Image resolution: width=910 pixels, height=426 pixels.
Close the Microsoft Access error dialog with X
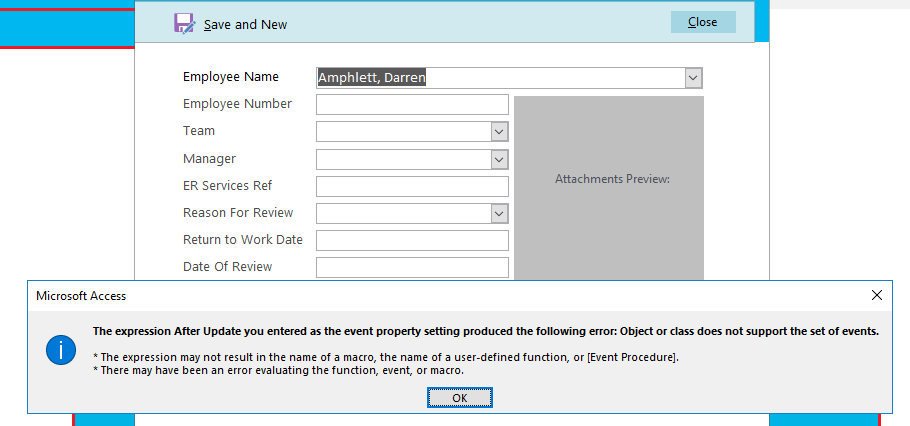(x=877, y=295)
